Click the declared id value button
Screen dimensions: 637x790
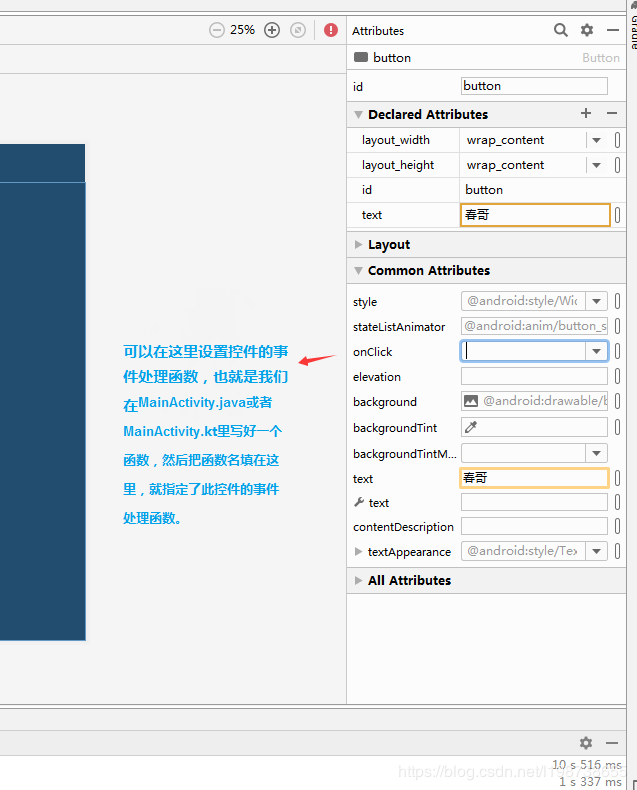tap(484, 190)
